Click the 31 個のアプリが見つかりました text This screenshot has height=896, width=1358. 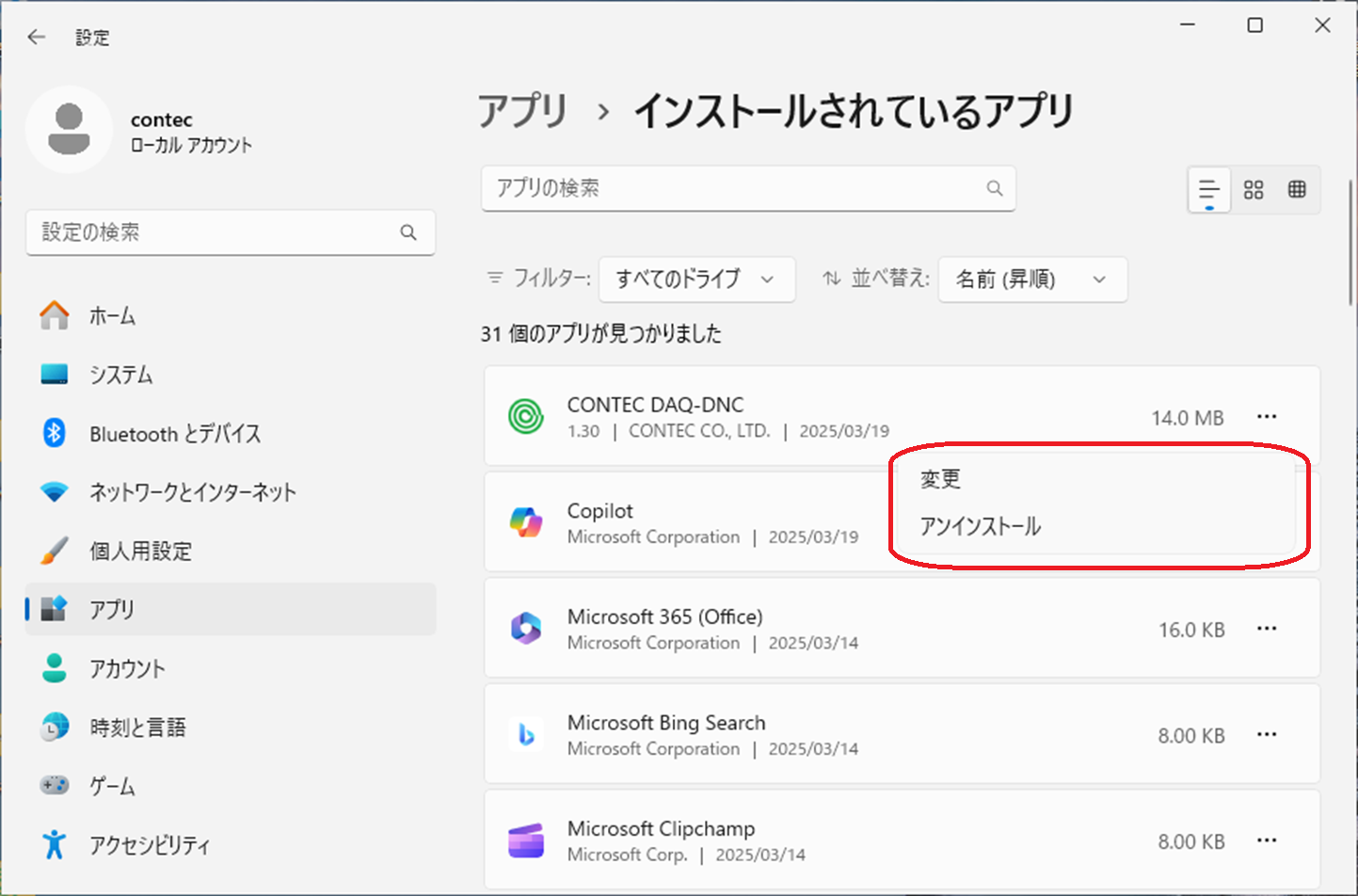click(601, 333)
